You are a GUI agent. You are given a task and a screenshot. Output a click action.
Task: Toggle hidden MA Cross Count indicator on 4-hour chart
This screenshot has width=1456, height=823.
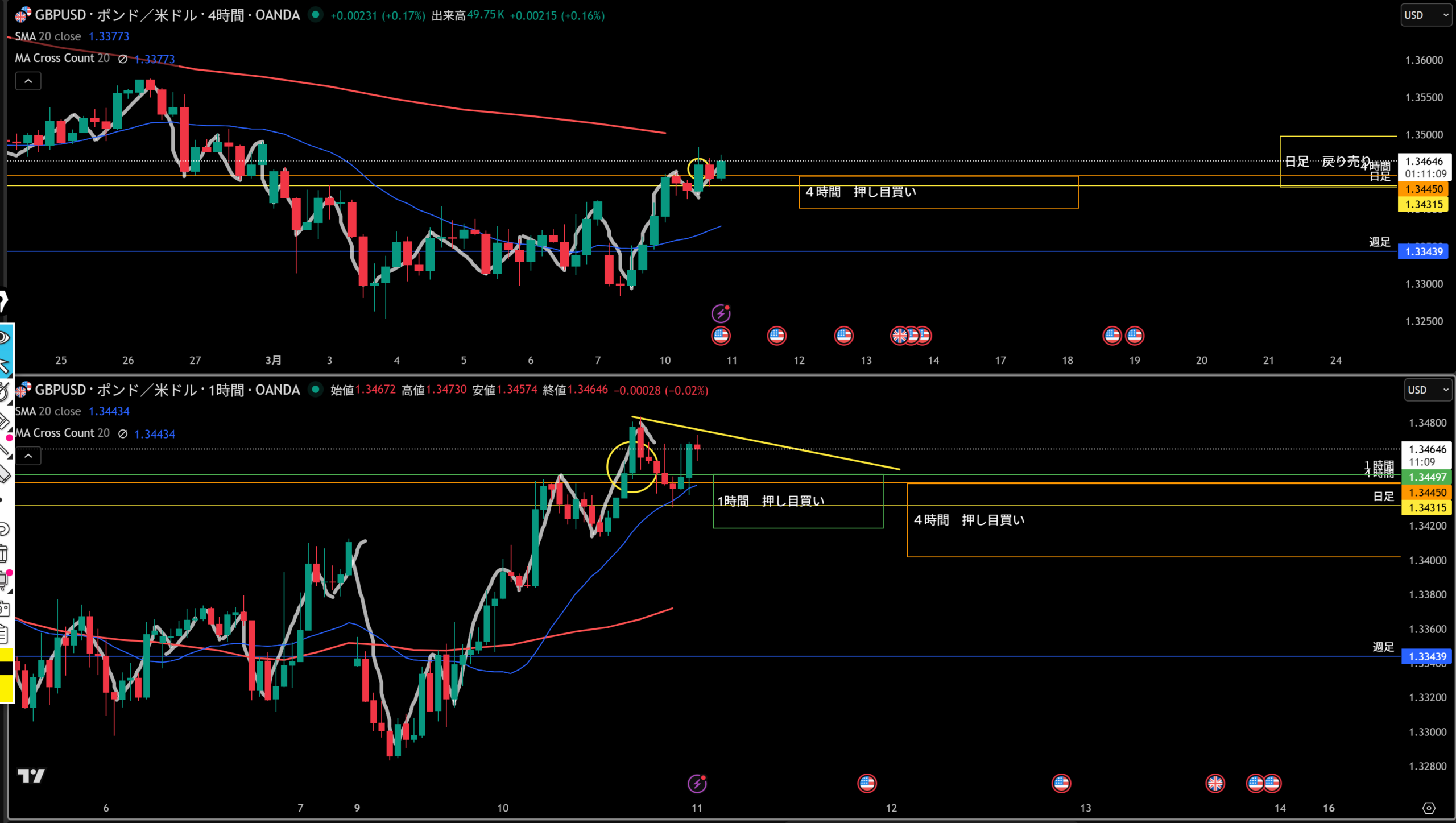(122, 59)
